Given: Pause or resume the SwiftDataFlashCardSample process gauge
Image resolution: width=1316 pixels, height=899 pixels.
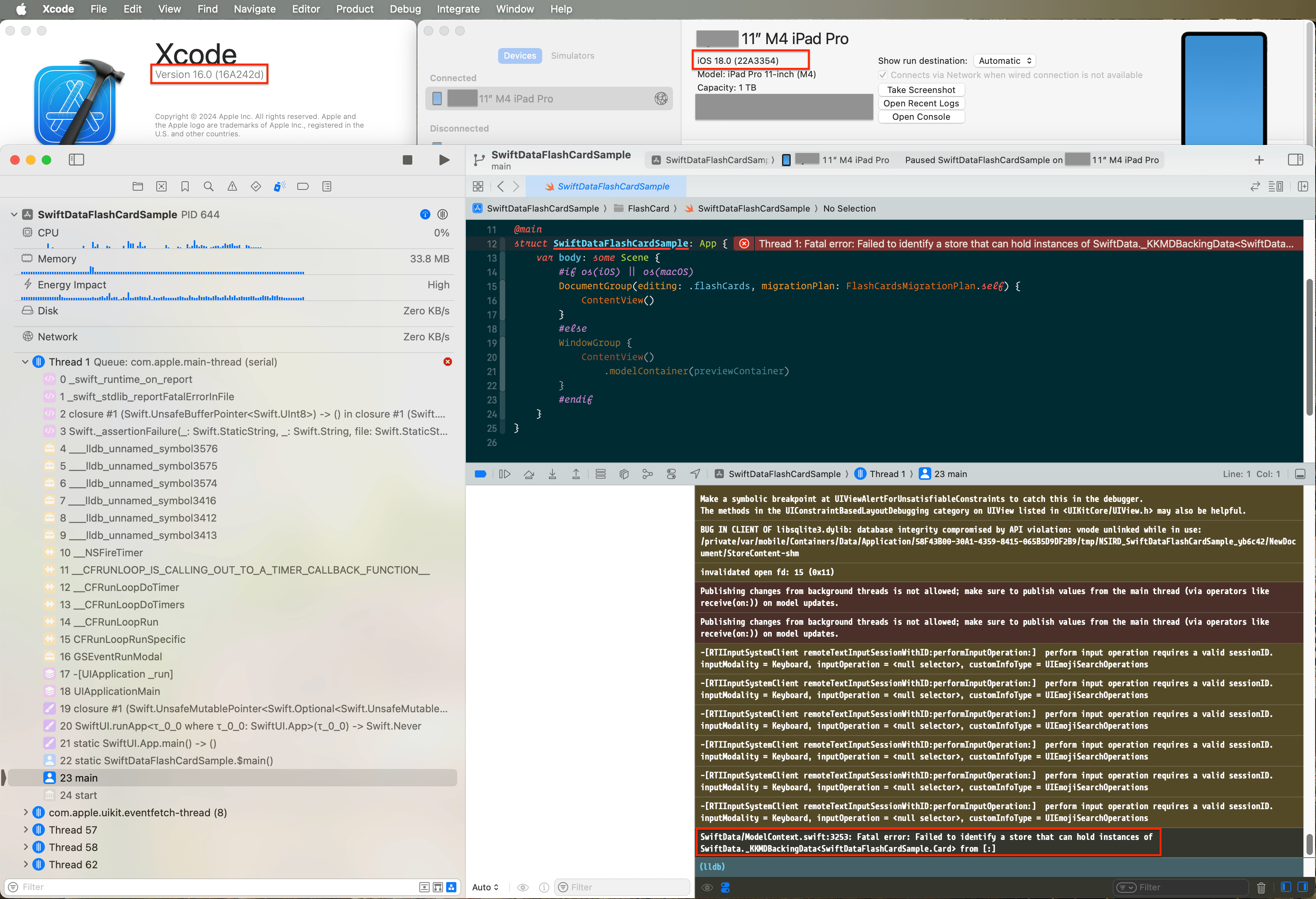Looking at the screenshot, I should 443,214.
